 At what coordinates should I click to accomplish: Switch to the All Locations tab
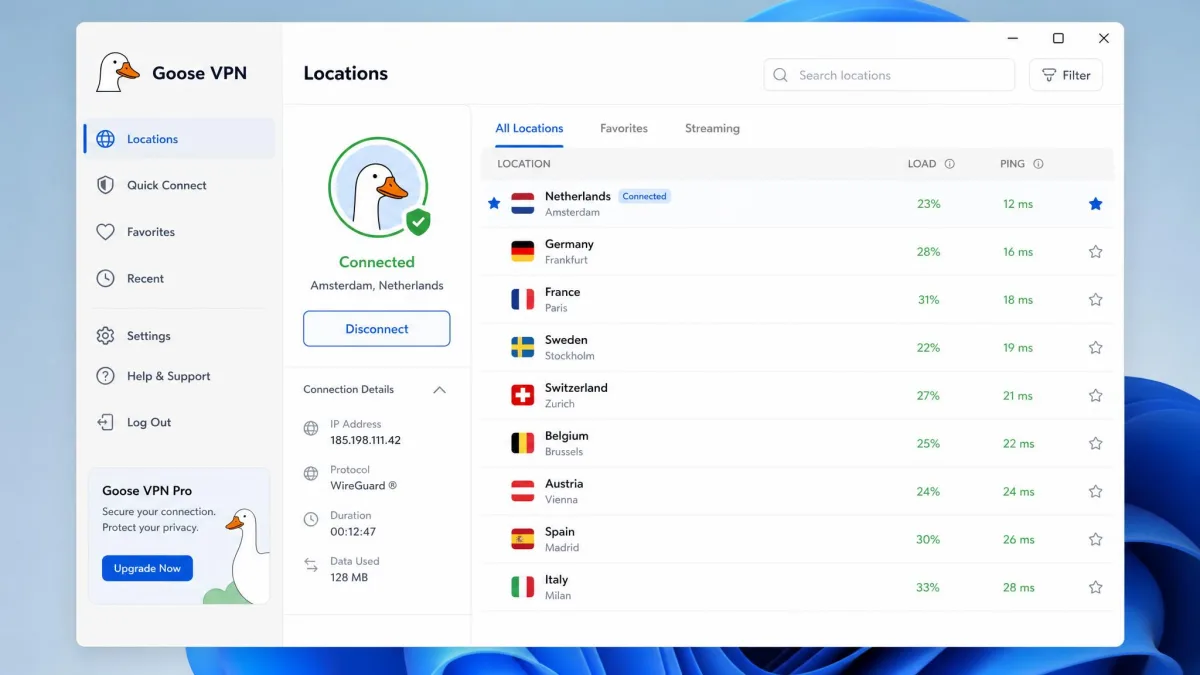[x=529, y=129]
